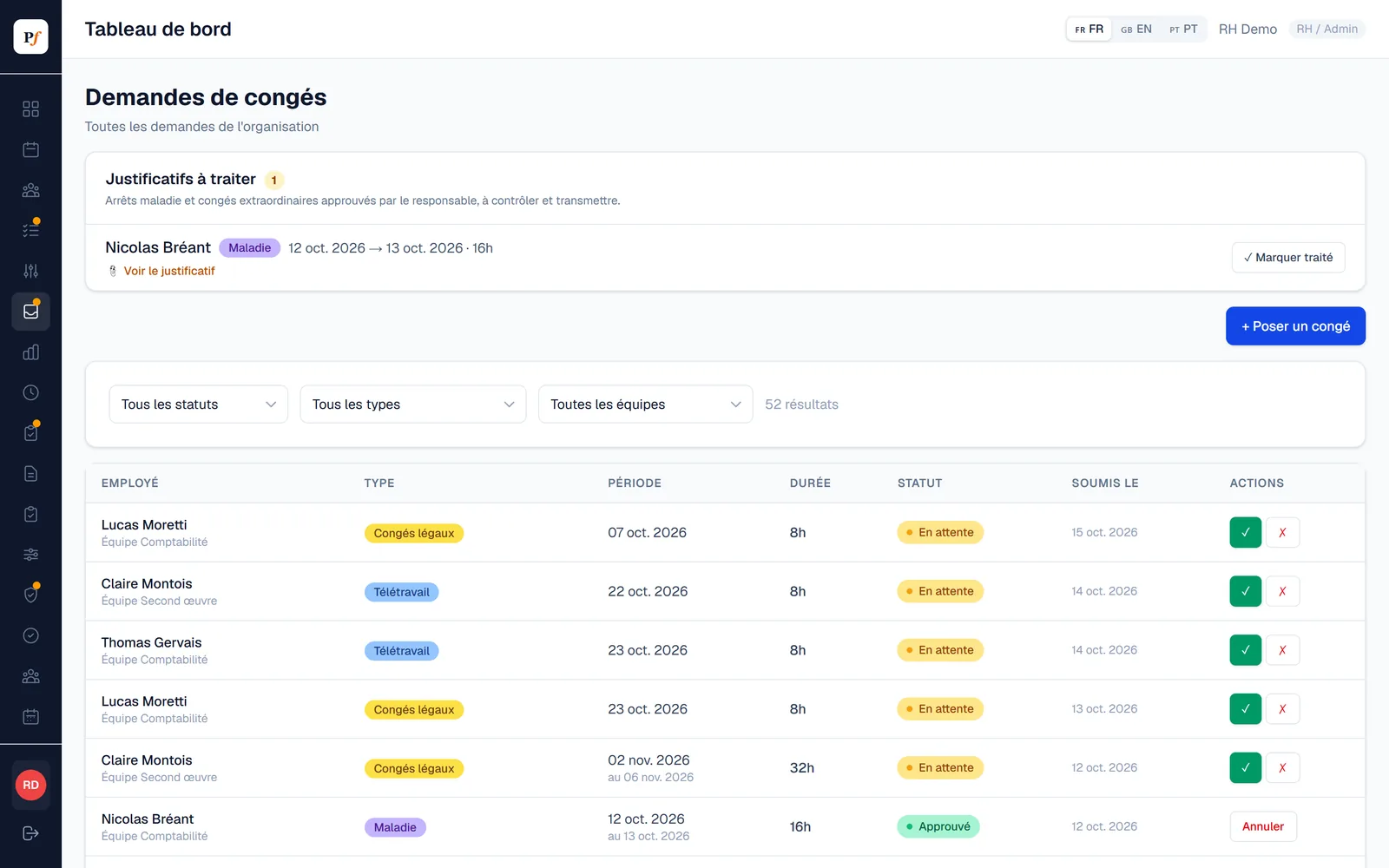Viewport: 1389px width, 868px height.
Task: Reject Lucas Moretti's 23 oct. 2026 request
Action: 1282,709
